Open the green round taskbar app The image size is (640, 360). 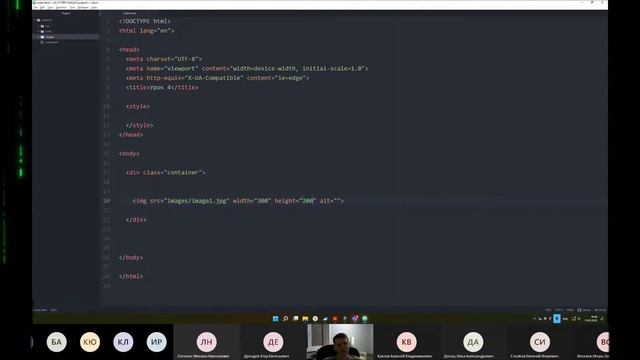click(365, 319)
